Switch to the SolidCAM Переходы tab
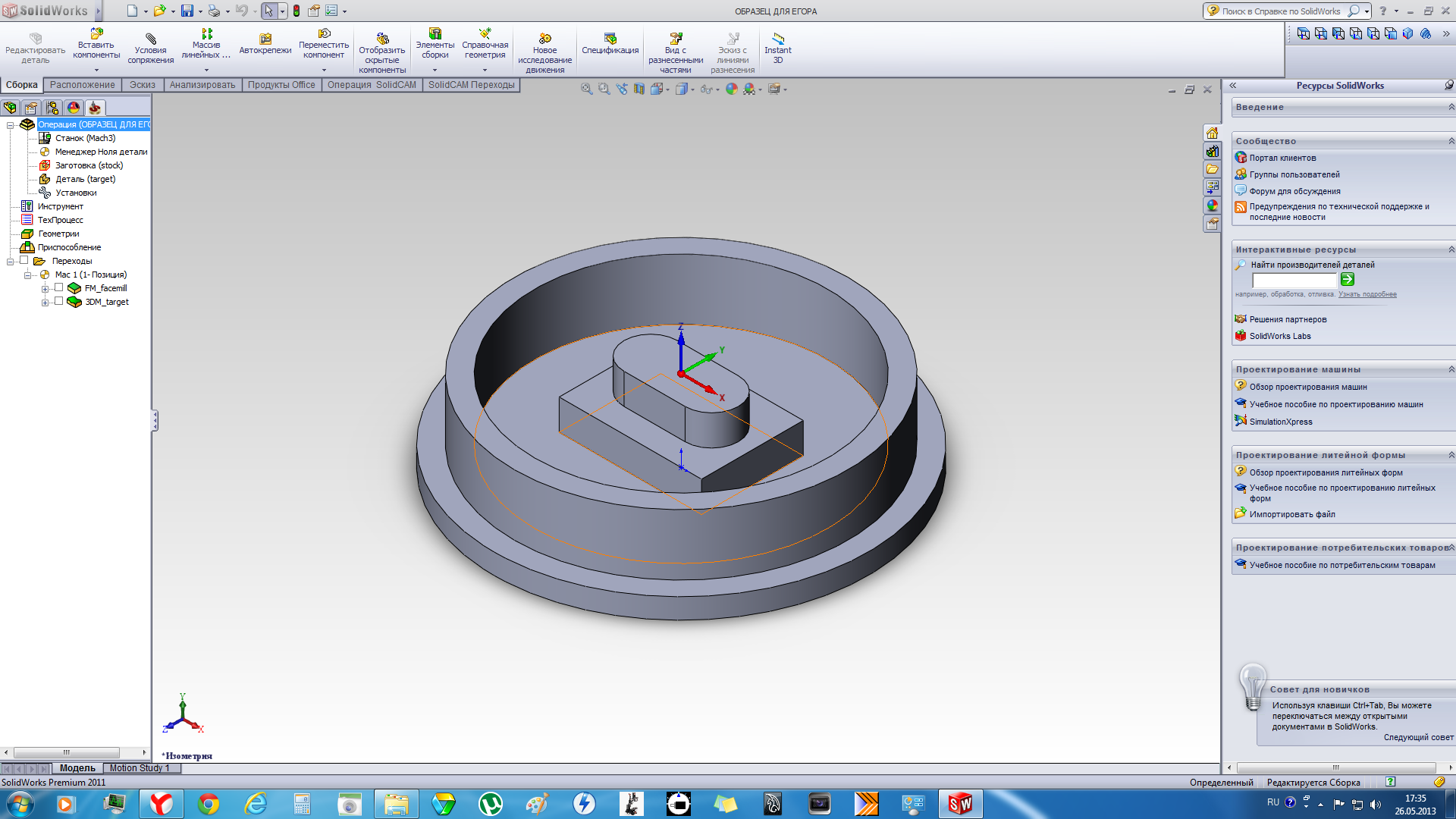 coord(471,85)
